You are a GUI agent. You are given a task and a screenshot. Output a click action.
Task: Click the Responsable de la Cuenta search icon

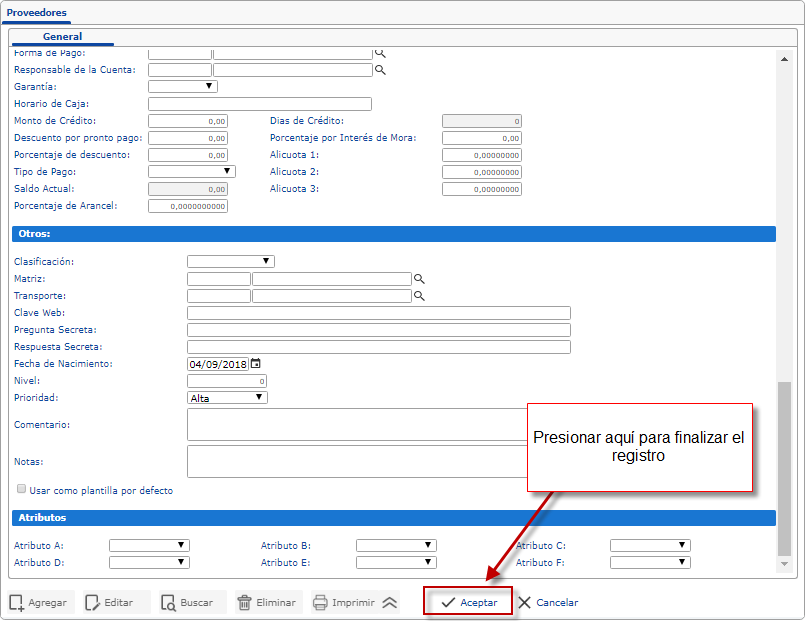[x=380, y=70]
